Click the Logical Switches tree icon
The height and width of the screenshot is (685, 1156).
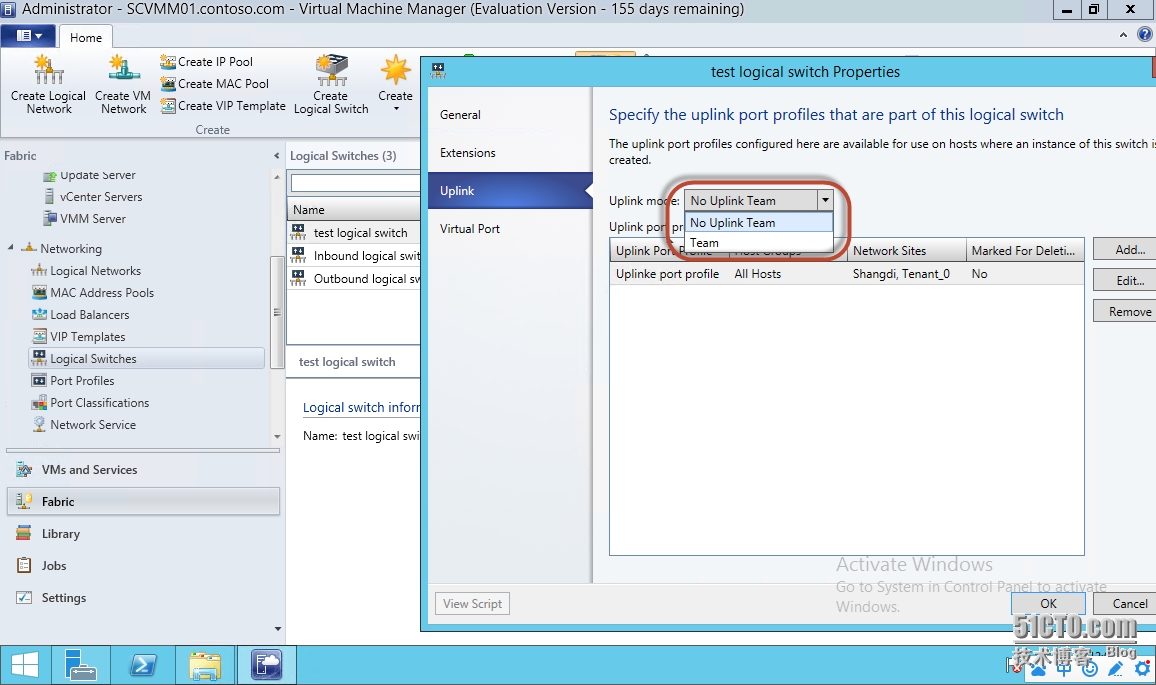pyautogui.click(x=39, y=359)
